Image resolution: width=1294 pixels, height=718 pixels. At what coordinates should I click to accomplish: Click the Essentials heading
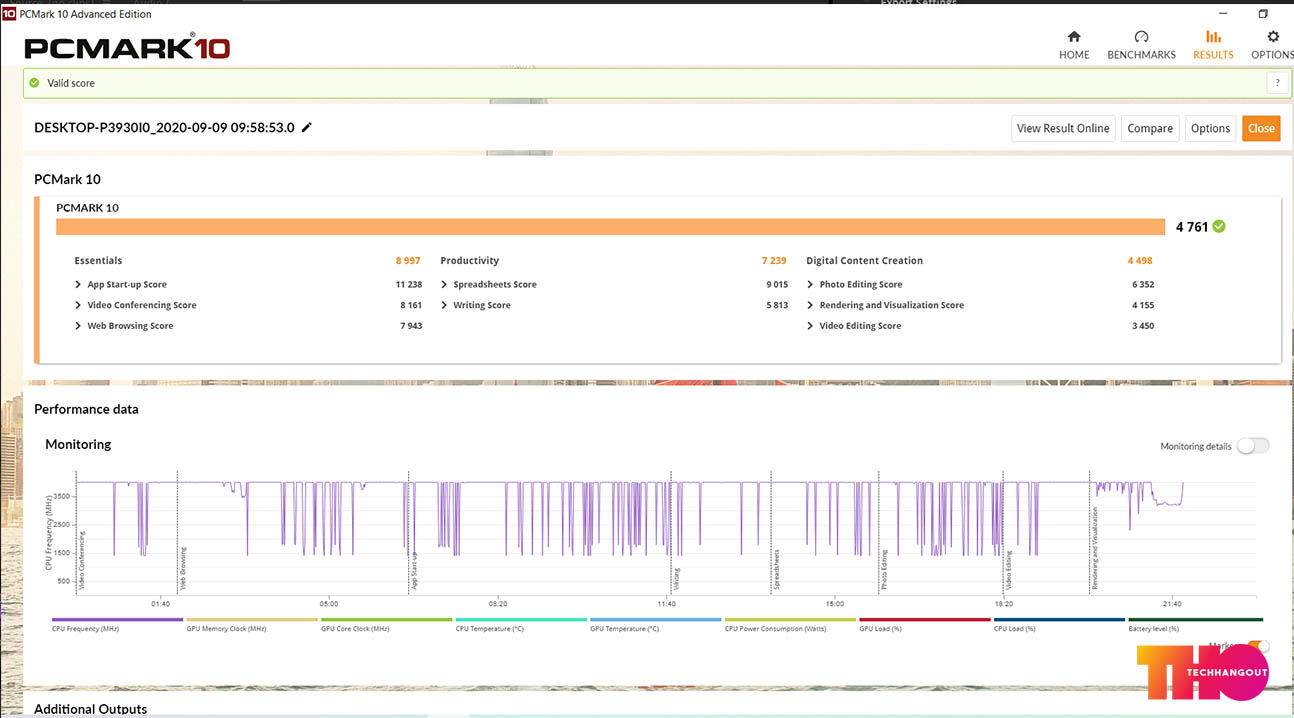(x=98, y=261)
